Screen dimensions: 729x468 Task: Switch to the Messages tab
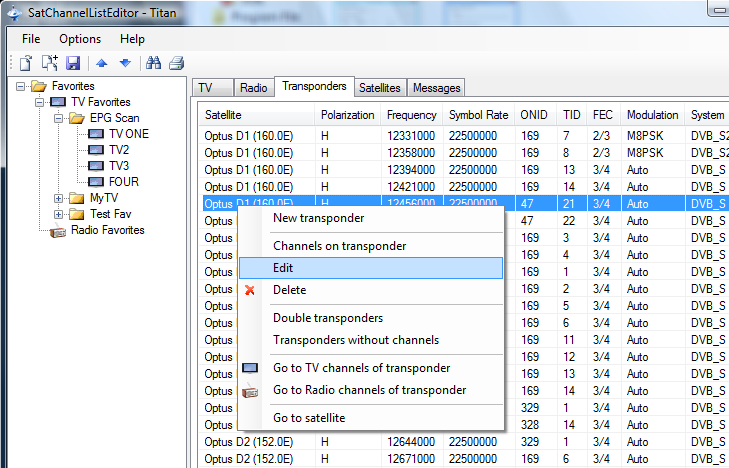436,88
